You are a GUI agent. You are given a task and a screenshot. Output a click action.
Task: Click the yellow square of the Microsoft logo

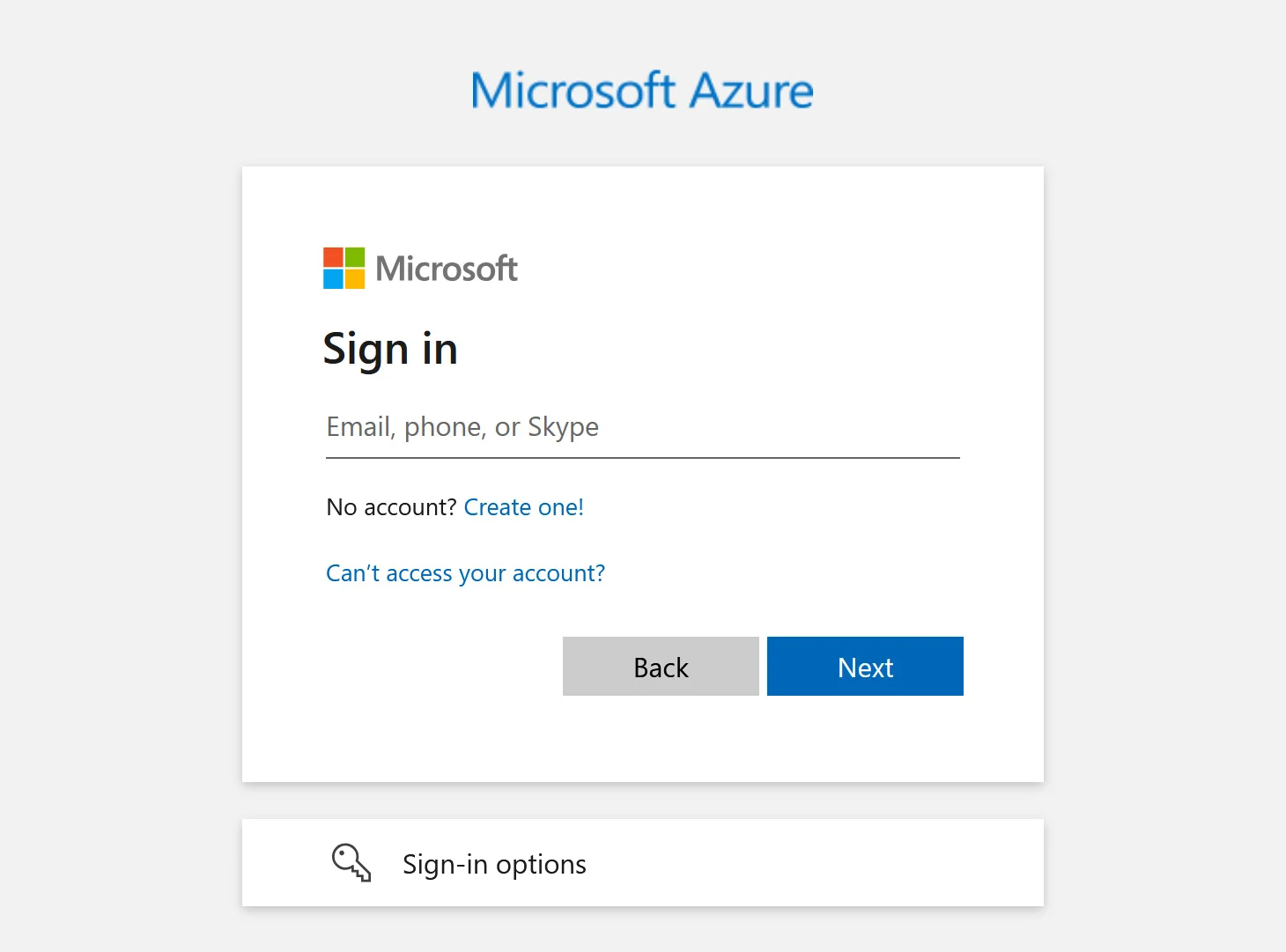[x=355, y=279]
